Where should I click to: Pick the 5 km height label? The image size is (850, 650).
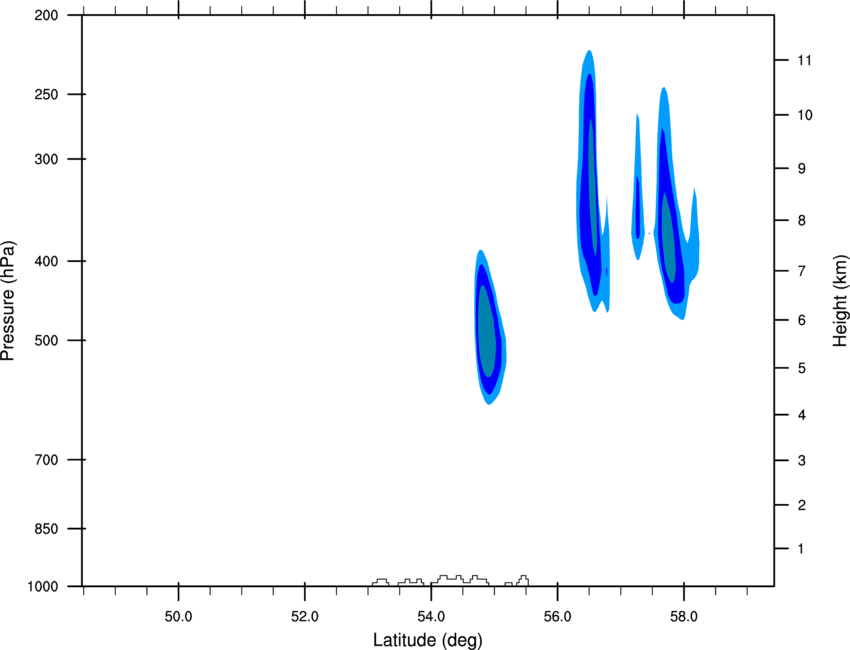coord(801,368)
